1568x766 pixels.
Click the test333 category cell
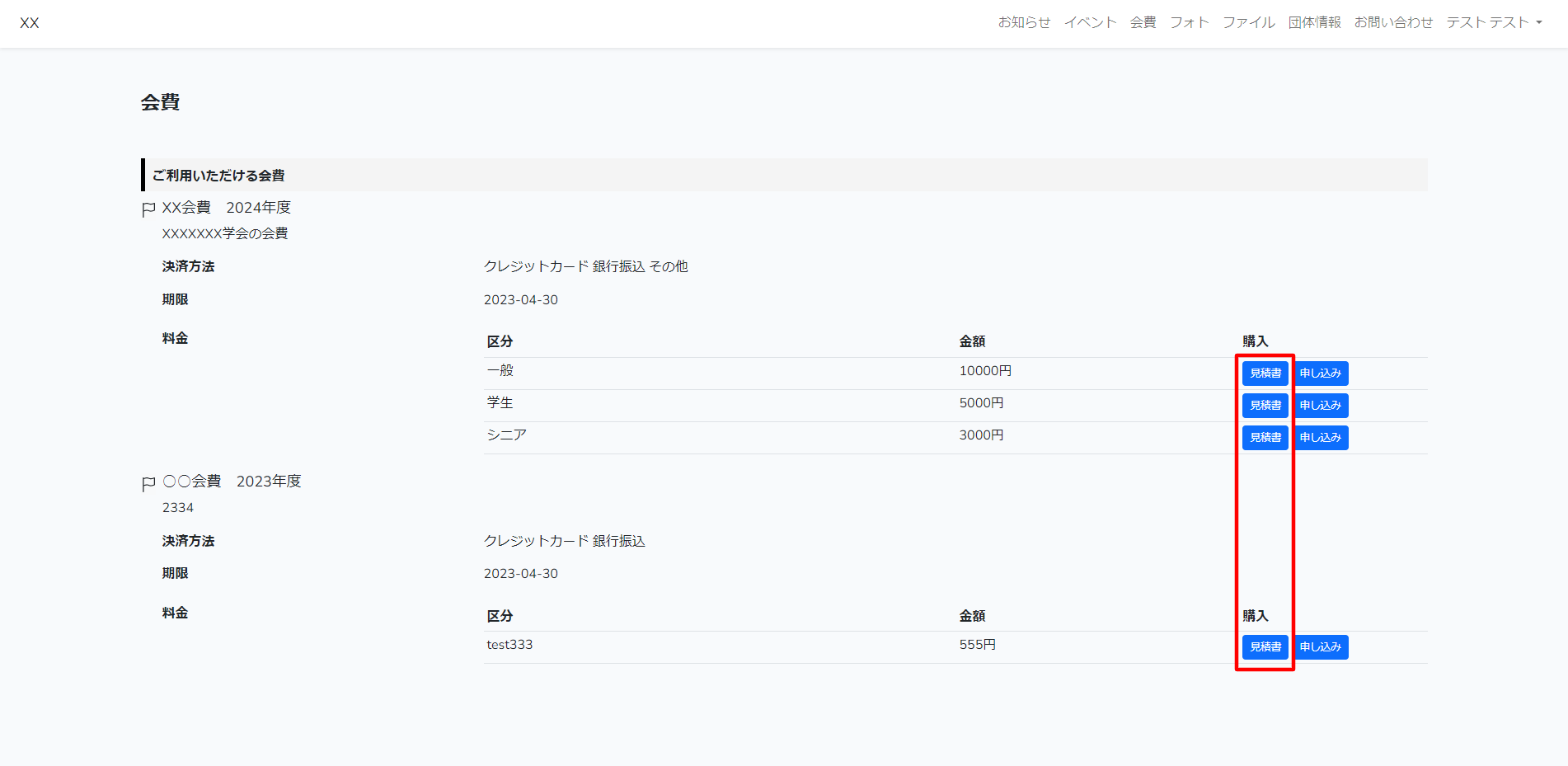tap(509, 645)
